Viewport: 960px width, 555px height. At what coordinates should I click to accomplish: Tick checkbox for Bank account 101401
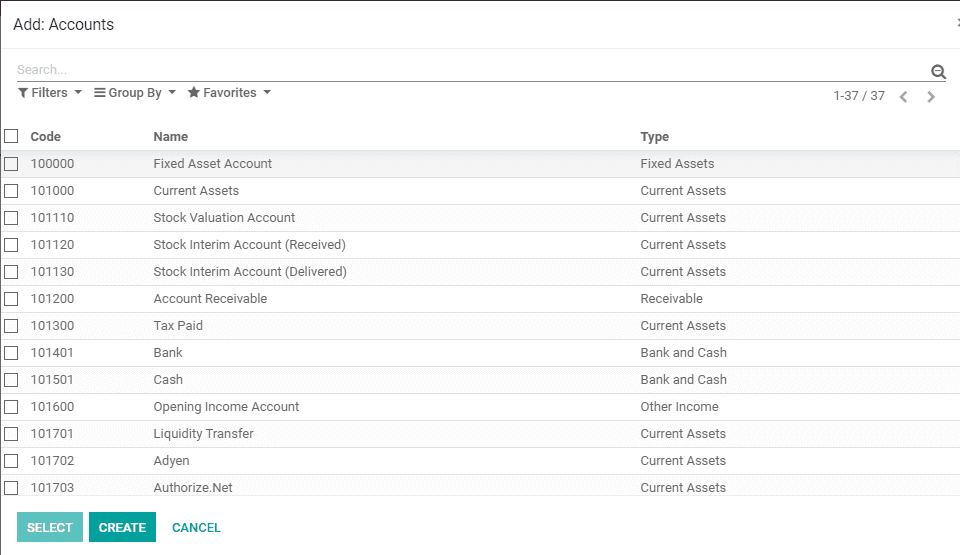[x=11, y=353]
